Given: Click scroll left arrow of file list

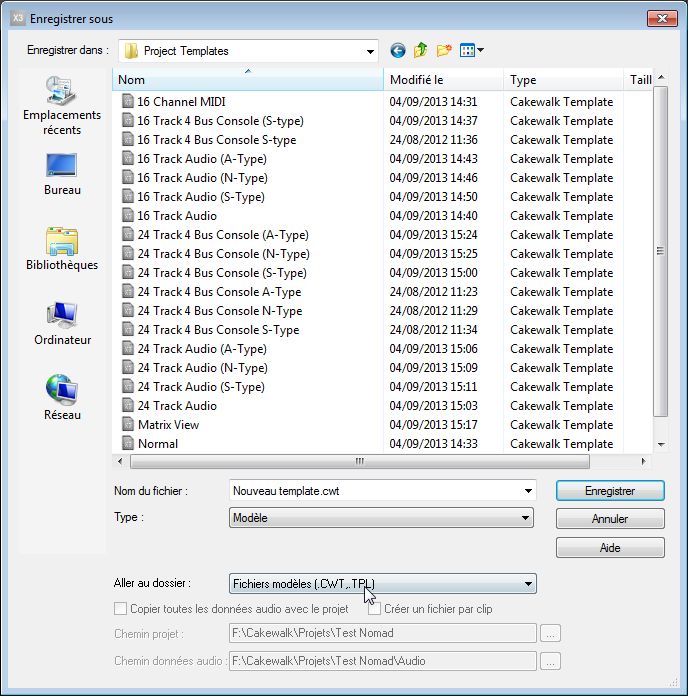Looking at the screenshot, I should click(x=120, y=462).
